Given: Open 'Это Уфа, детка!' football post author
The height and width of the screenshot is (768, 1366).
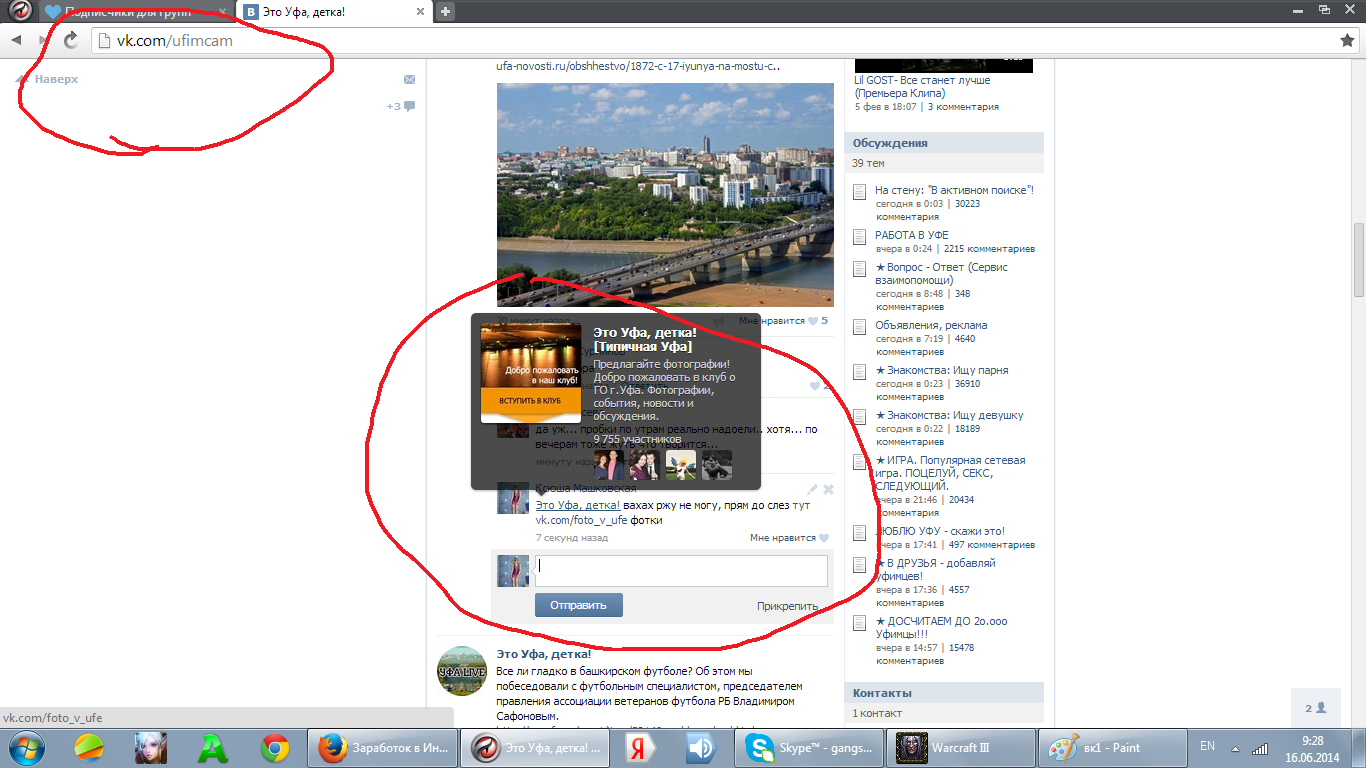Looking at the screenshot, I should 544,654.
